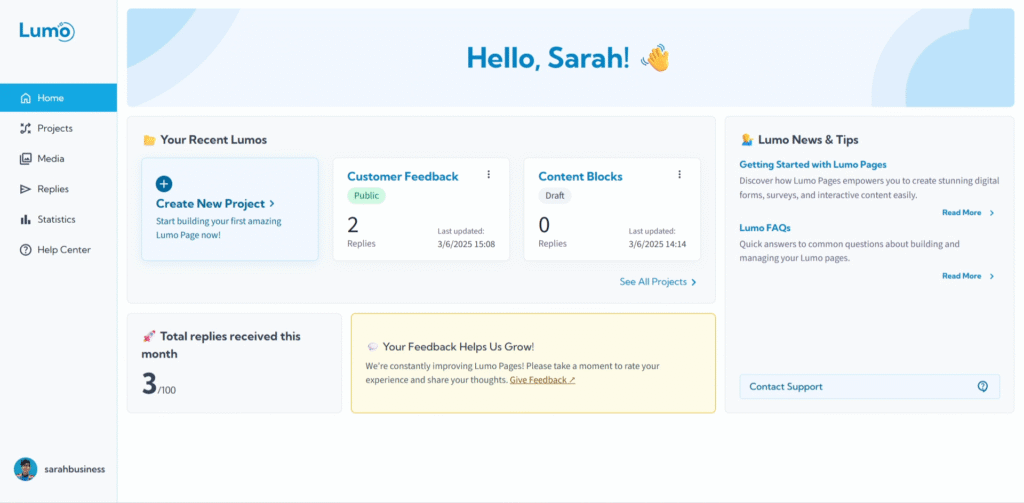The width and height of the screenshot is (1024, 503).
Task: Open the Lumo FAQs article title
Action: 765,228
